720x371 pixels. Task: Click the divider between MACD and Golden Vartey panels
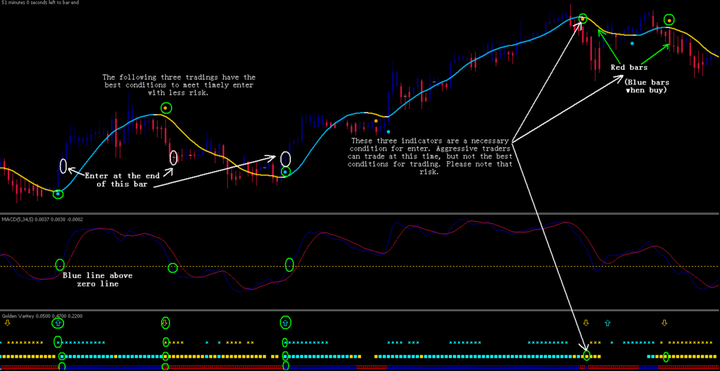pyautogui.click(x=360, y=310)
